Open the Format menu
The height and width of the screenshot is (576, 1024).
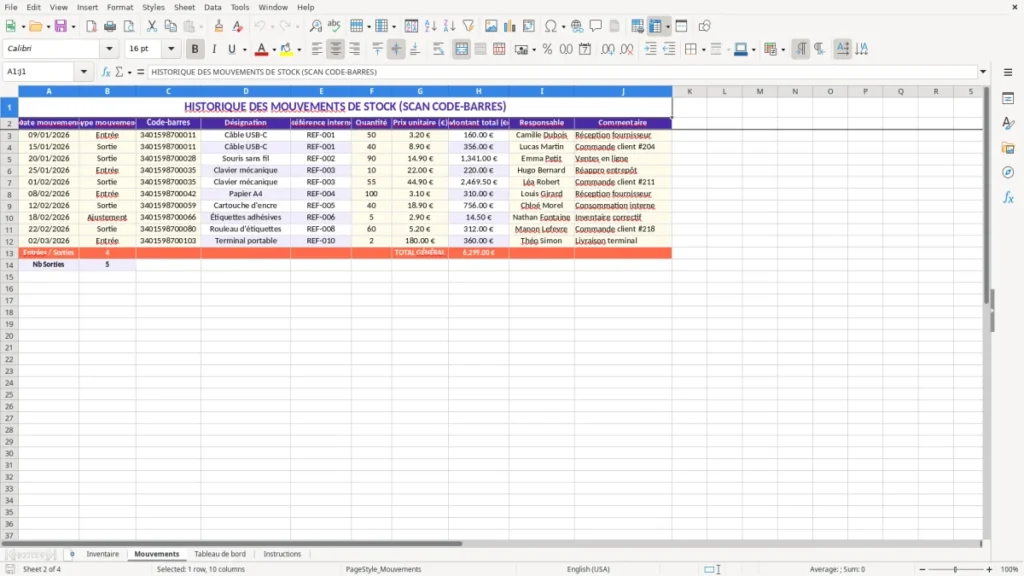point(120,7)
